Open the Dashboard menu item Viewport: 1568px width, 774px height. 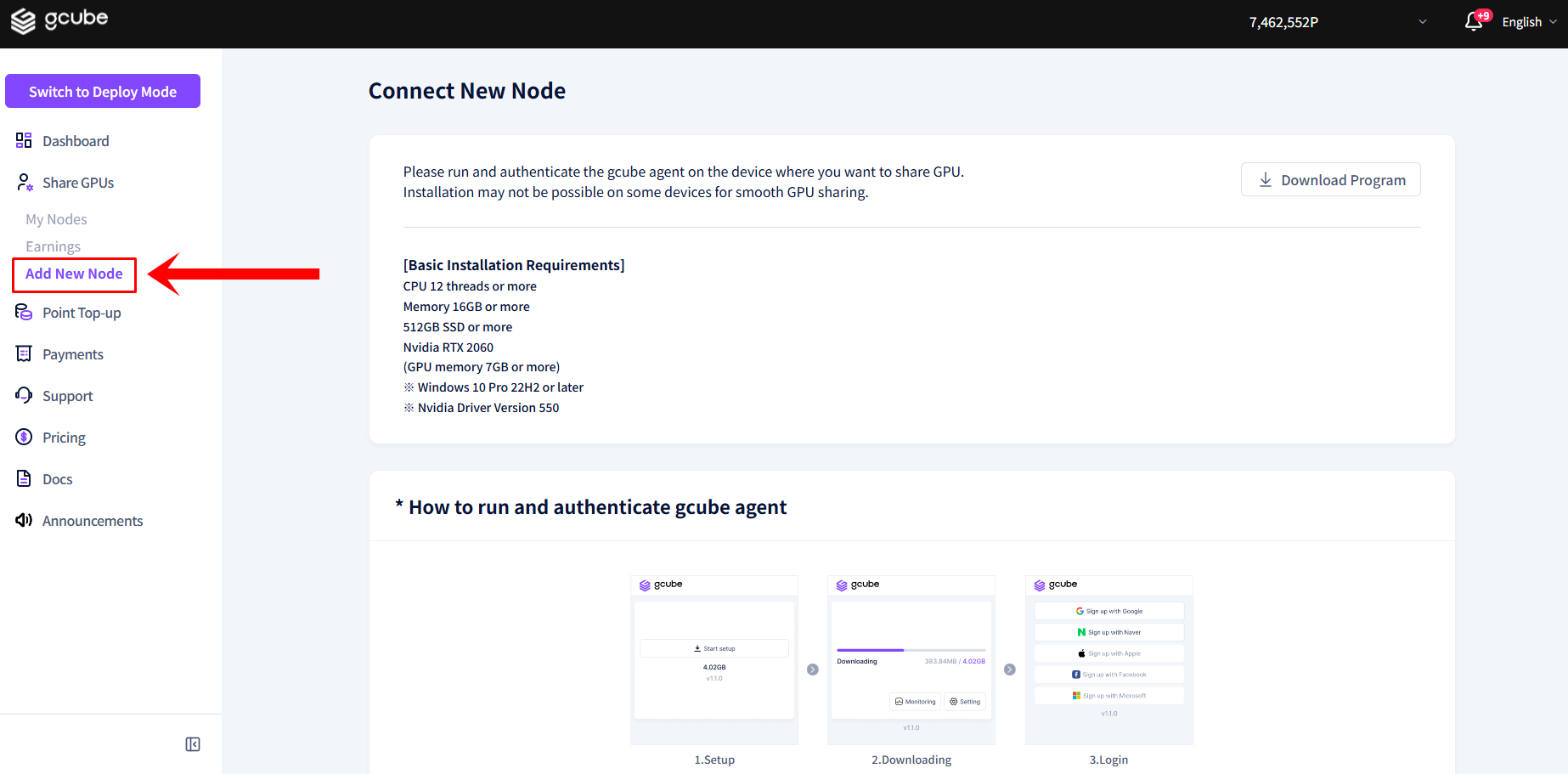pos(76,141)
